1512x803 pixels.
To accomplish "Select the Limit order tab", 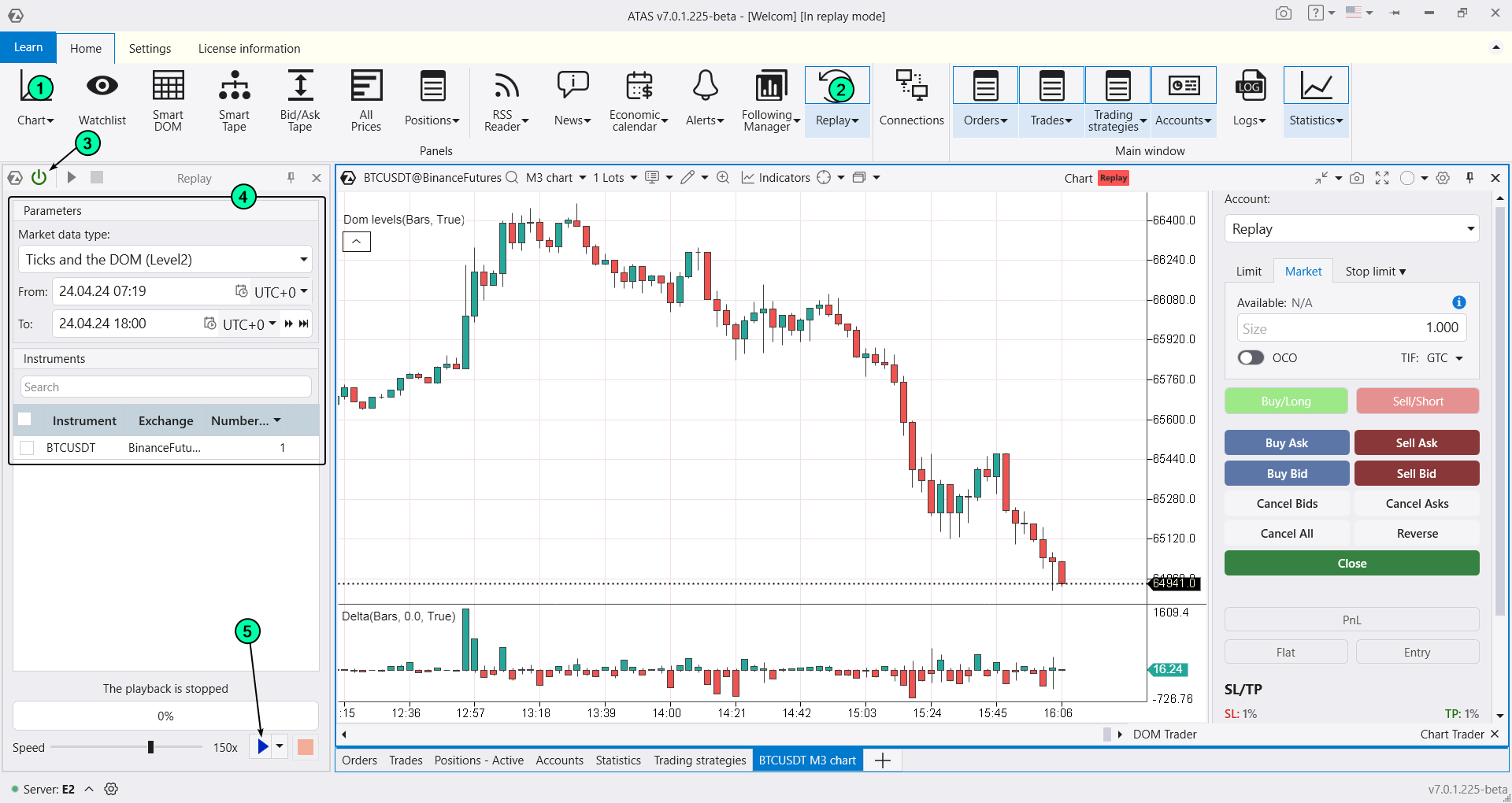I will coord(1248,272).
